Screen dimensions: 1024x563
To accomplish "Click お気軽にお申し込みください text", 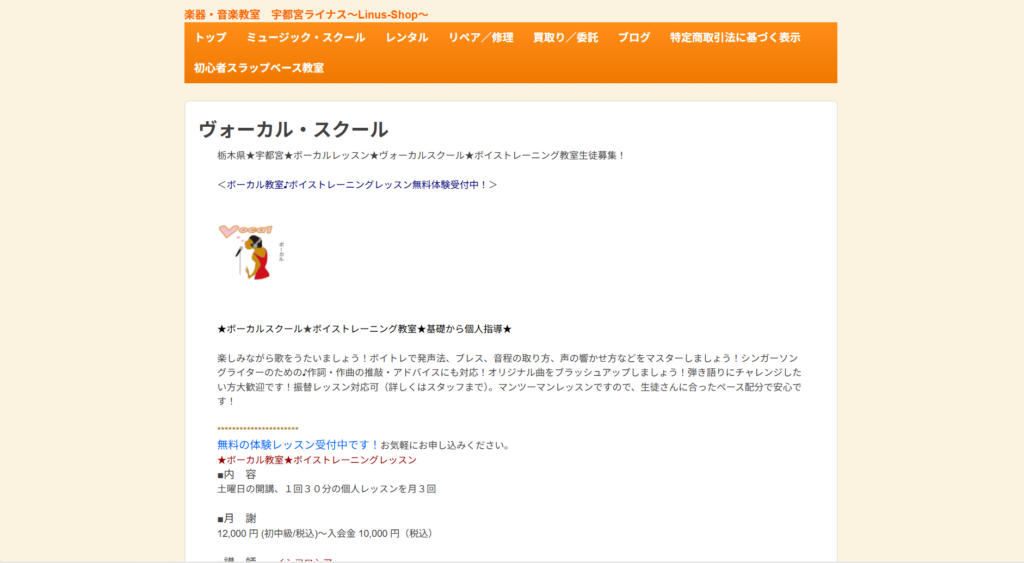I will pos(447,445).
